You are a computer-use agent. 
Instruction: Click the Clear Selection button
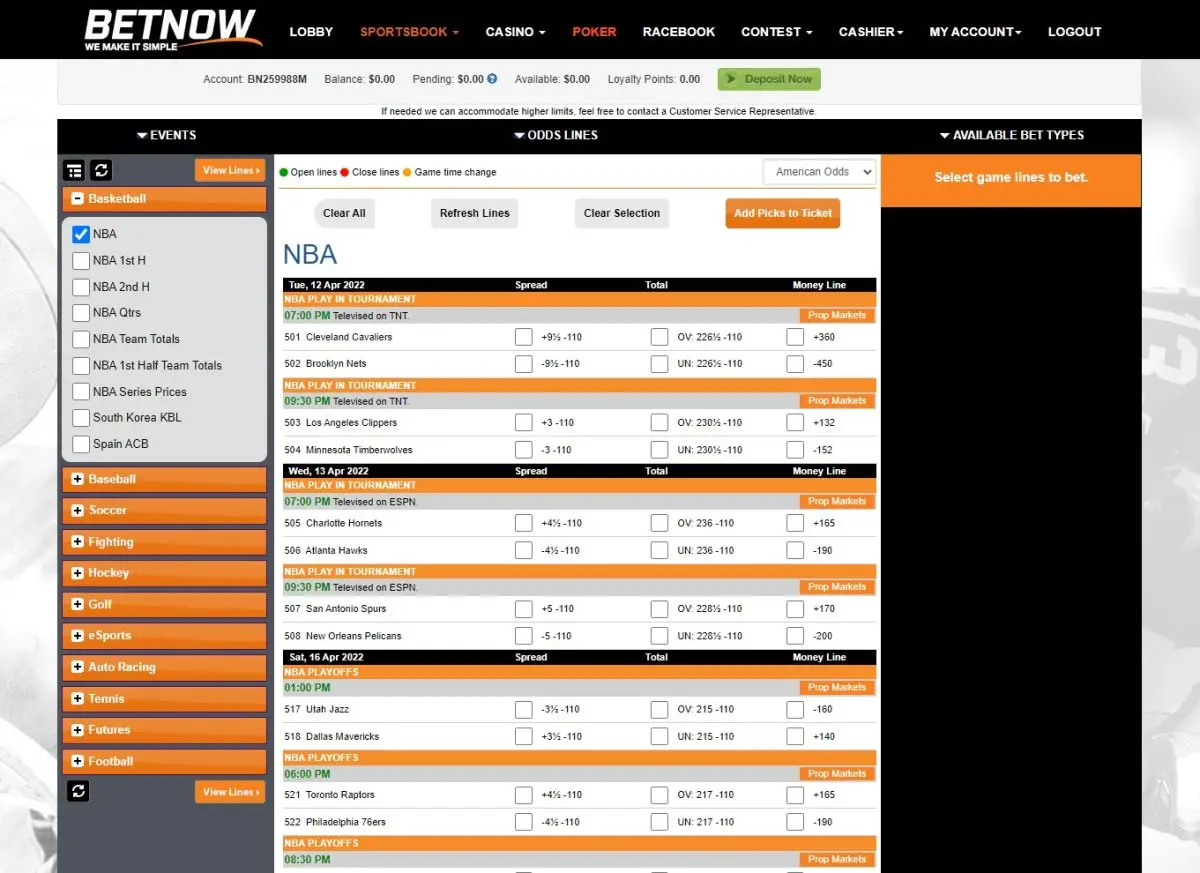pyautogui.click(x=622, y=213)
